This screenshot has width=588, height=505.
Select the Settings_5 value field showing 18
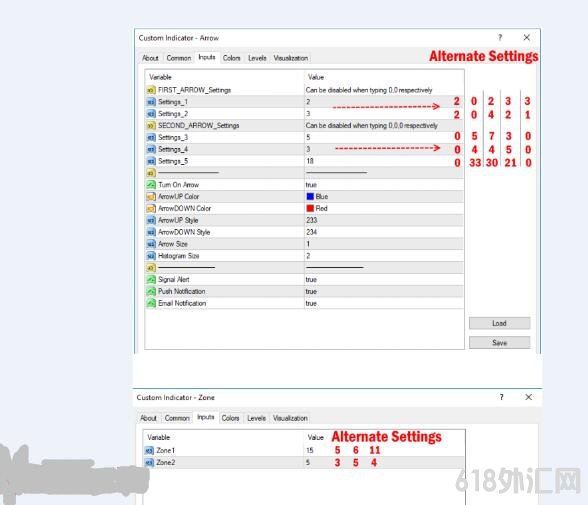[x=384, y=161]
